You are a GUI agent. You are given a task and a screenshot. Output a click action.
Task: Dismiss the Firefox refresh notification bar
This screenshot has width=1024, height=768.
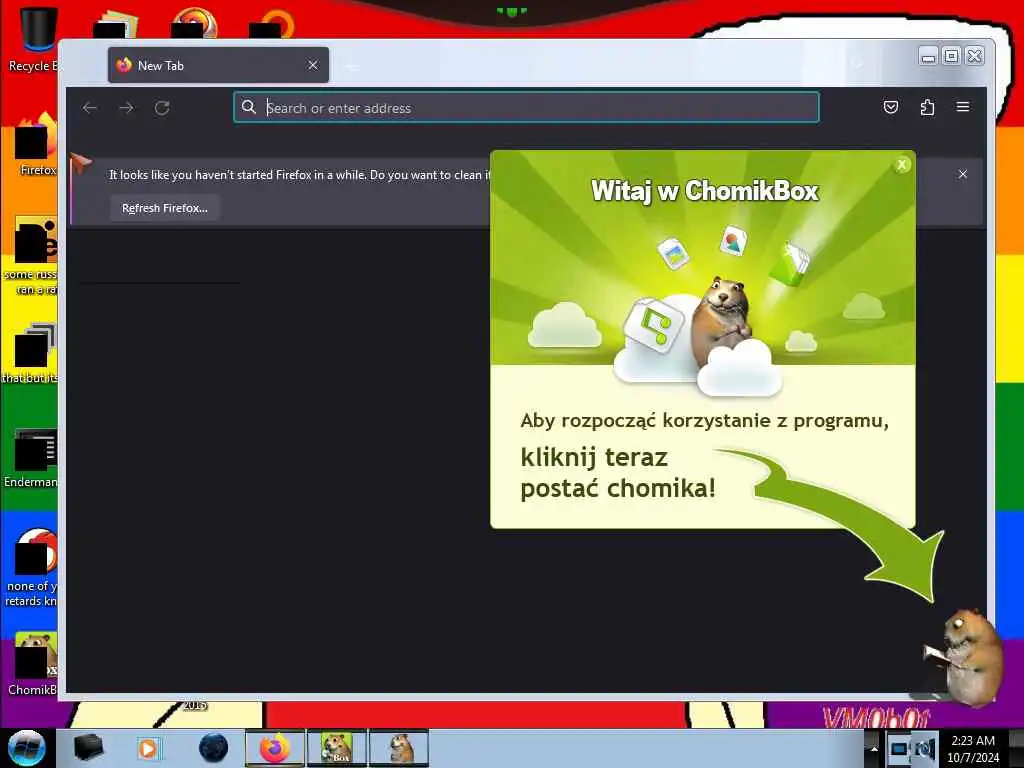point(963,174)
